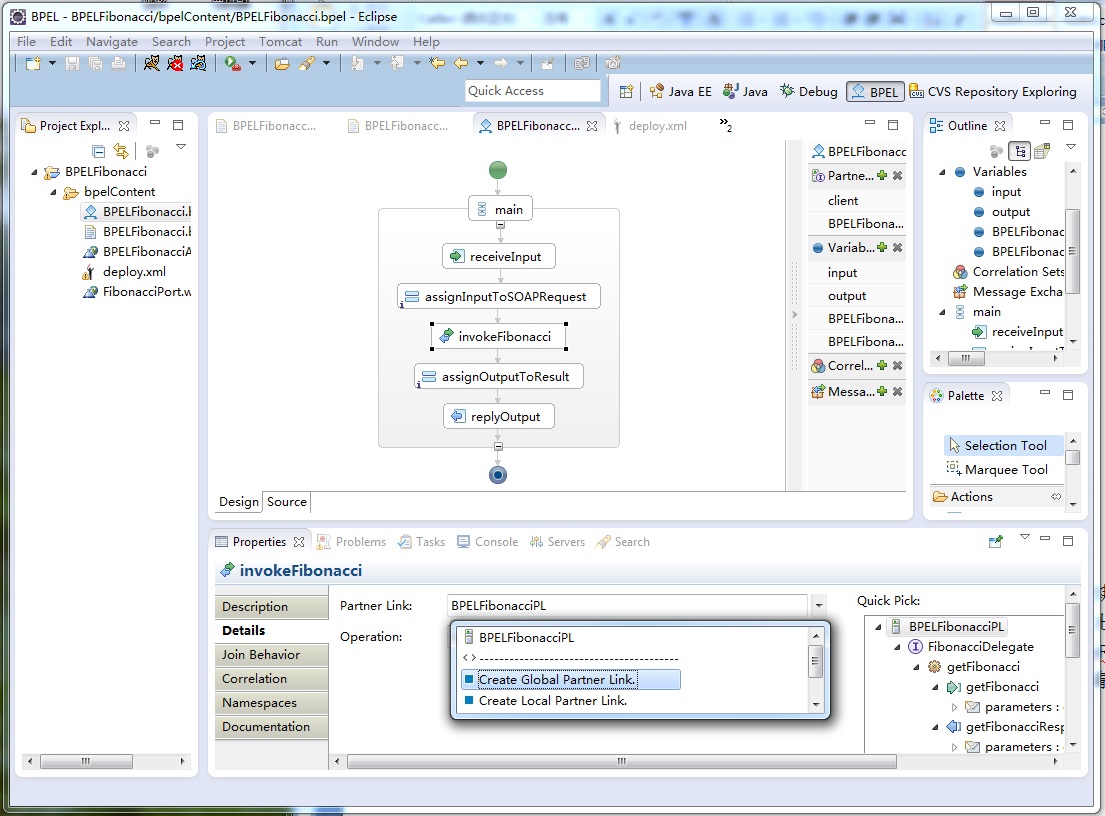The image size is (1105, 816).
Task: Open the Partner Link dropdown arrow
Action: tap(819, 606)
